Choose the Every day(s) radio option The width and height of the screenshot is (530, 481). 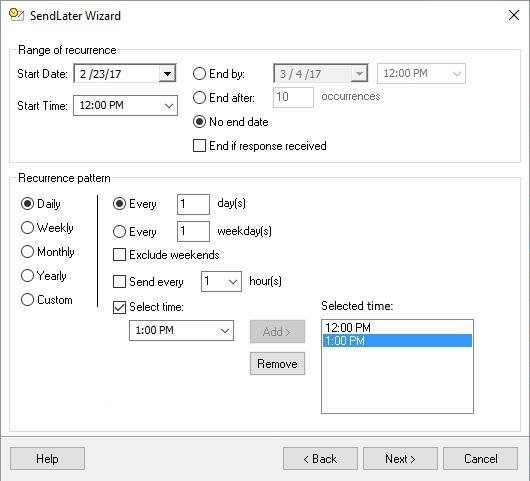(x=119, y=203)
